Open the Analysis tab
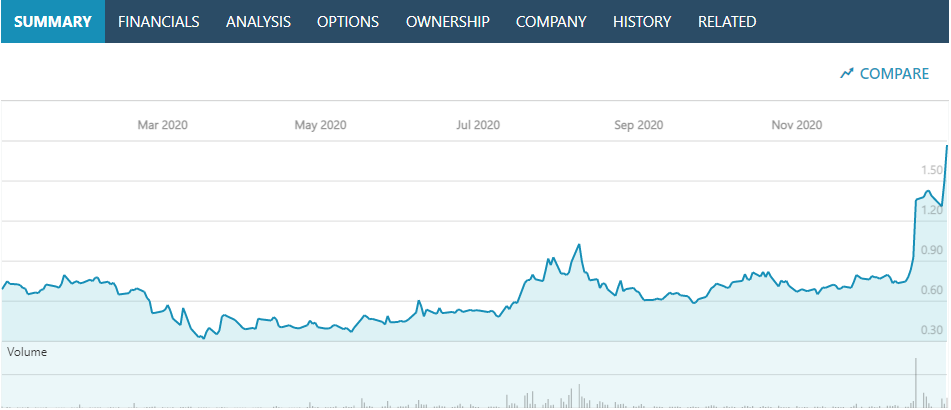This screenshot has width=951, height=410. tap(258, 22)
